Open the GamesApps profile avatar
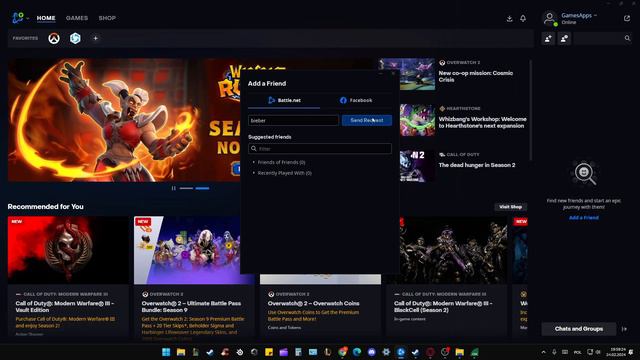640x360 pixels. tap(549, 18)
